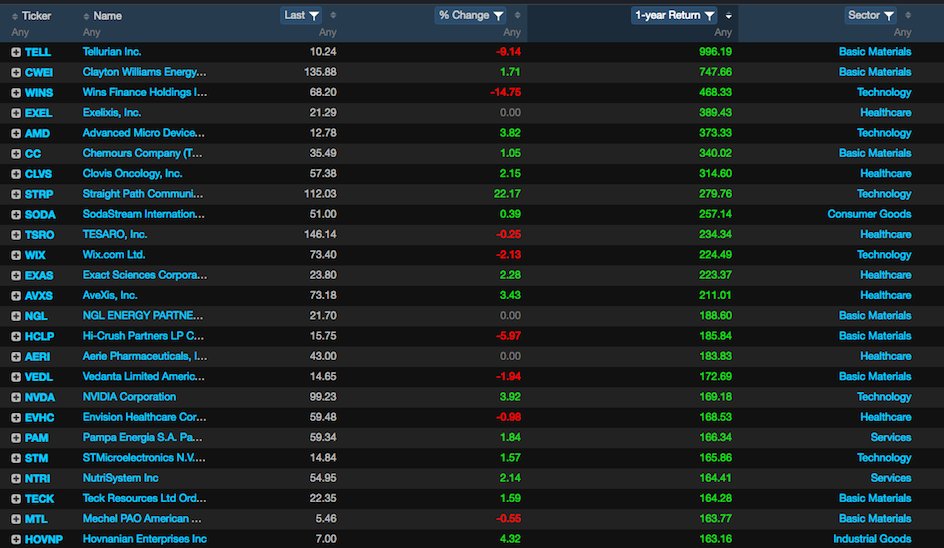This screenshot has width=944, height=548.
Task: Sort by Name using its sort arrows
Action: (86, 16)
